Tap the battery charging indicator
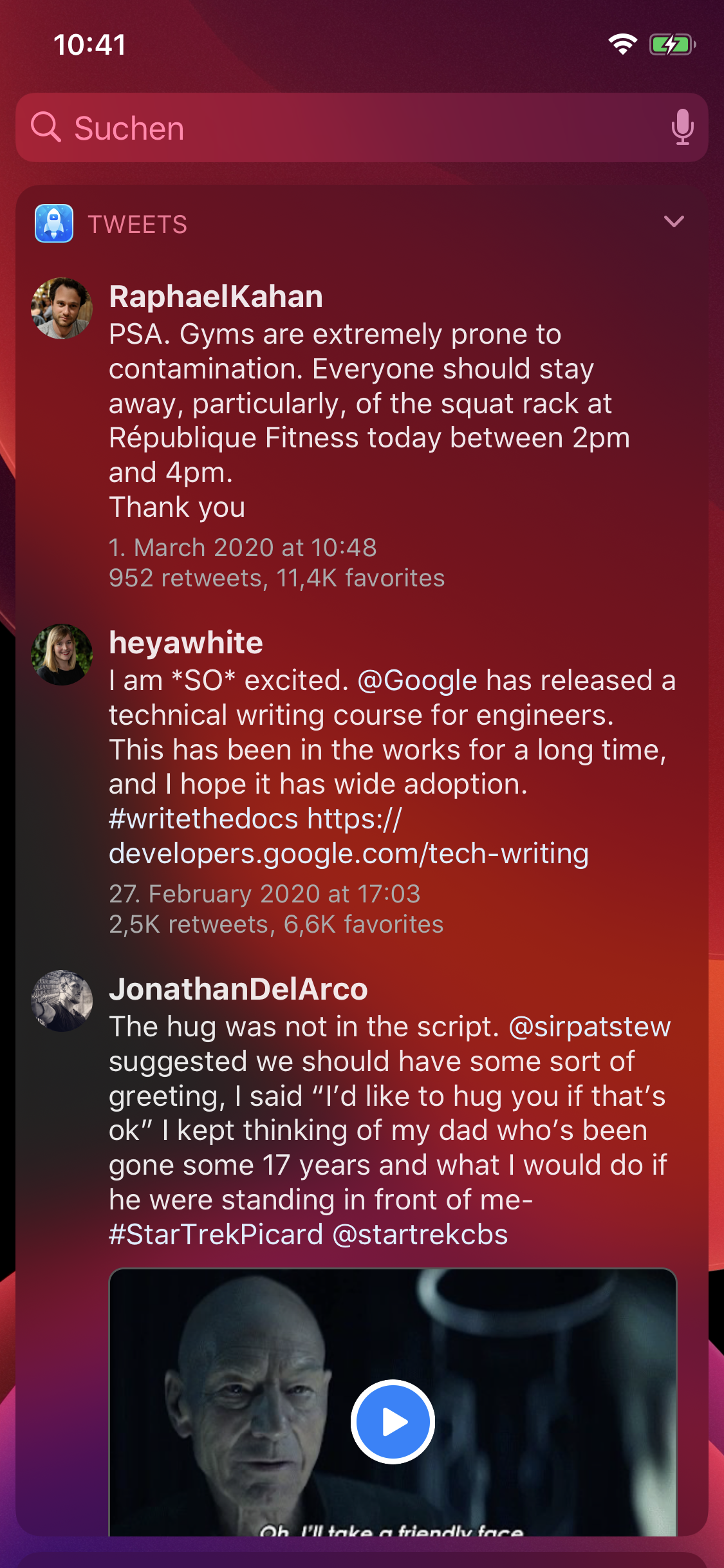The height and width of the screenshot is (1568, 724). click(673, 44)
